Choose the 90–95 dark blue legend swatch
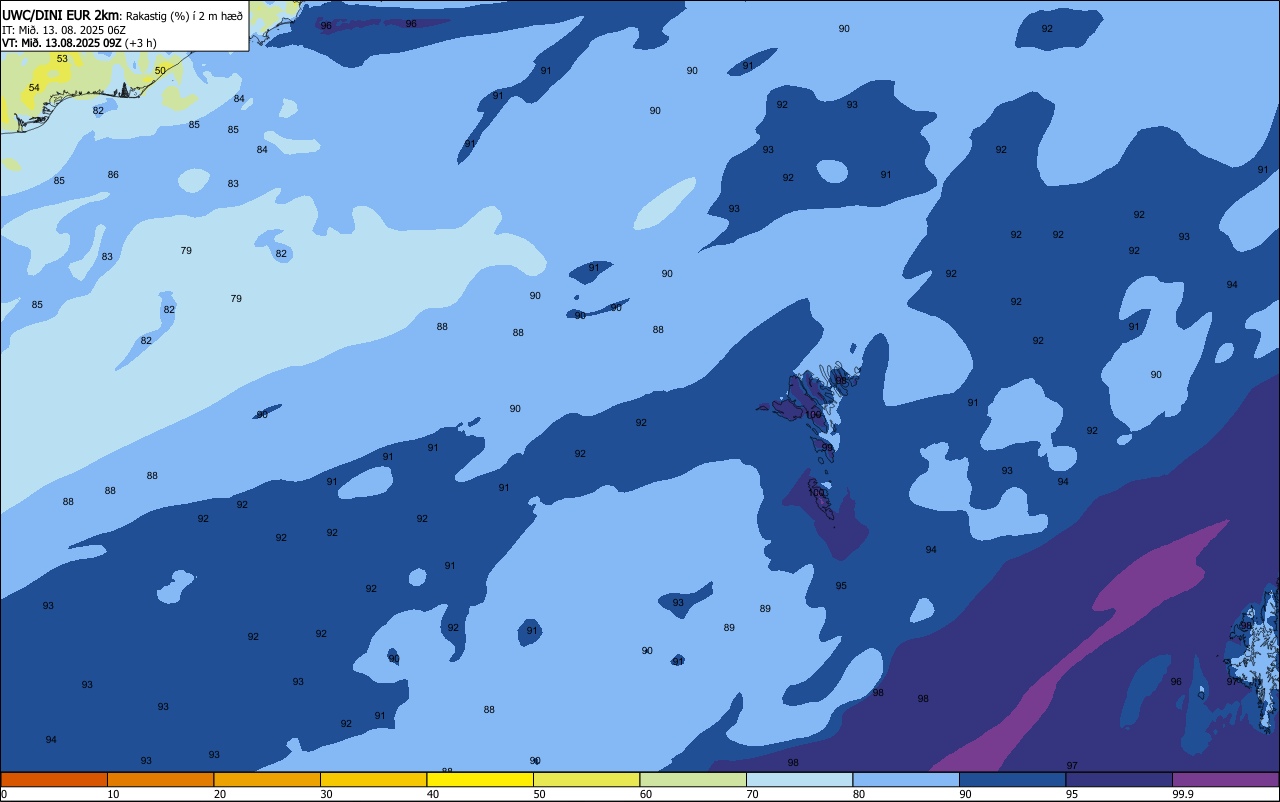This screenshot has height=802, width=1280. coord(1012,779)
